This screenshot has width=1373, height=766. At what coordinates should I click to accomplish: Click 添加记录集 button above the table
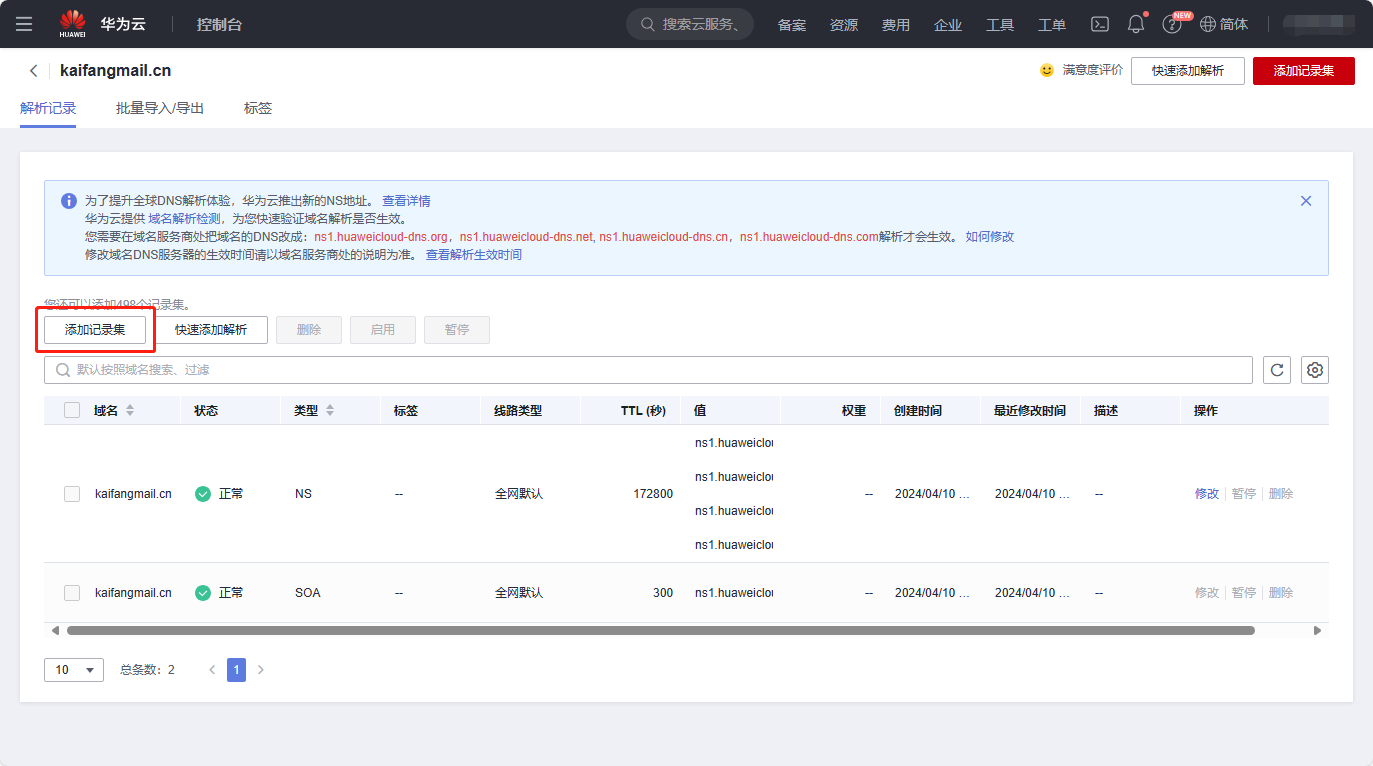[95, 330]
